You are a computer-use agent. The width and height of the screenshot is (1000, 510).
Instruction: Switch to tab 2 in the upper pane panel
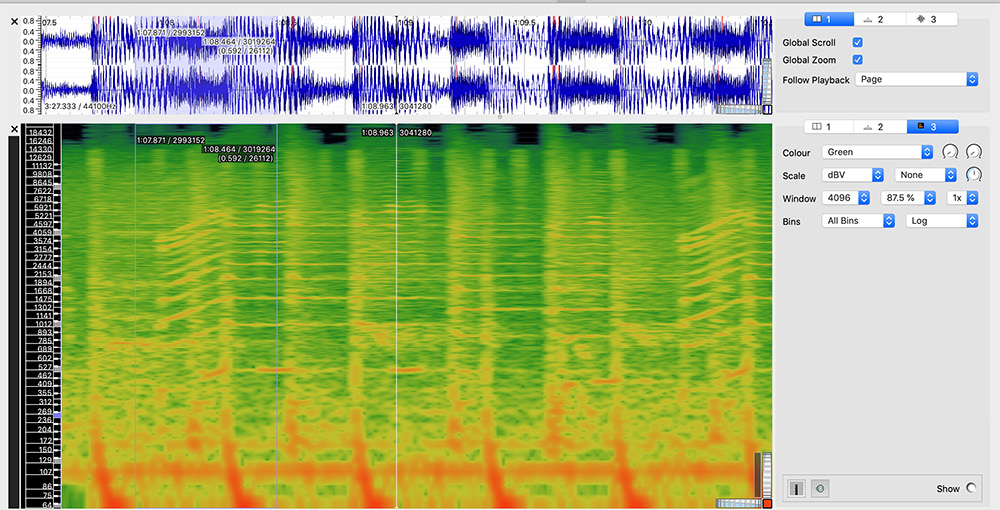pos(881,19)
